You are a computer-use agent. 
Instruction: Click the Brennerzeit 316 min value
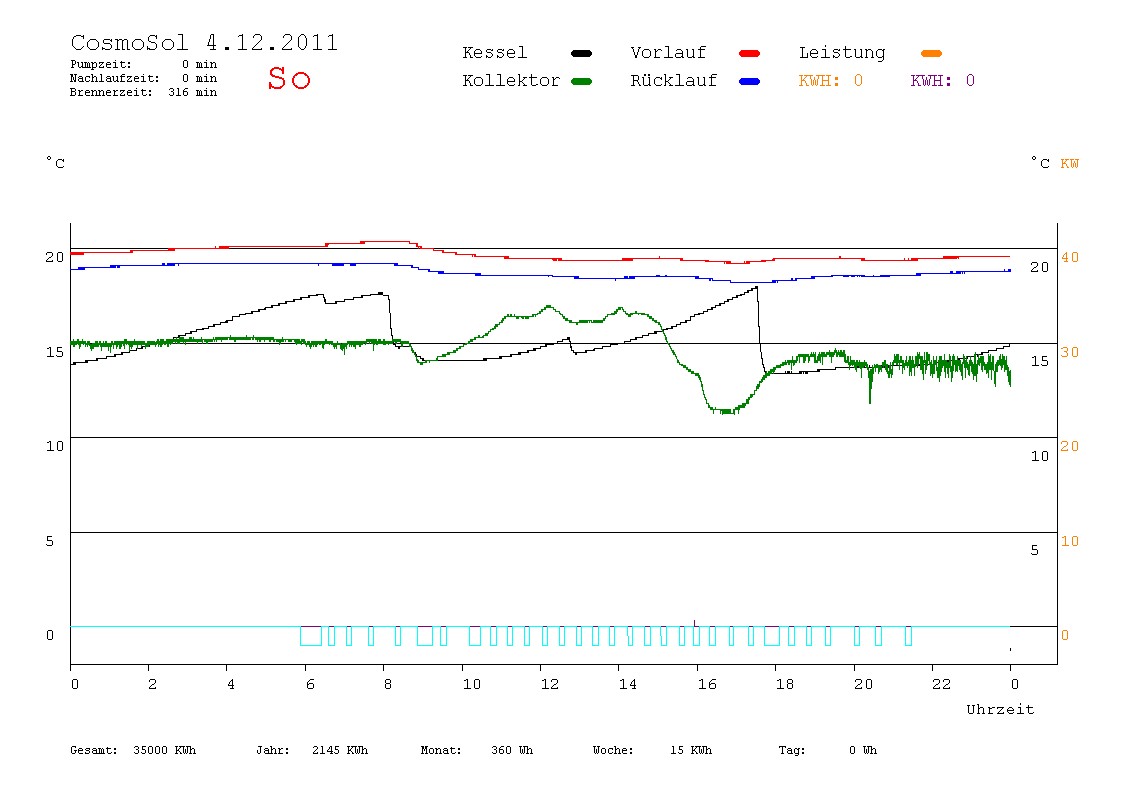(x=193, y=92)
